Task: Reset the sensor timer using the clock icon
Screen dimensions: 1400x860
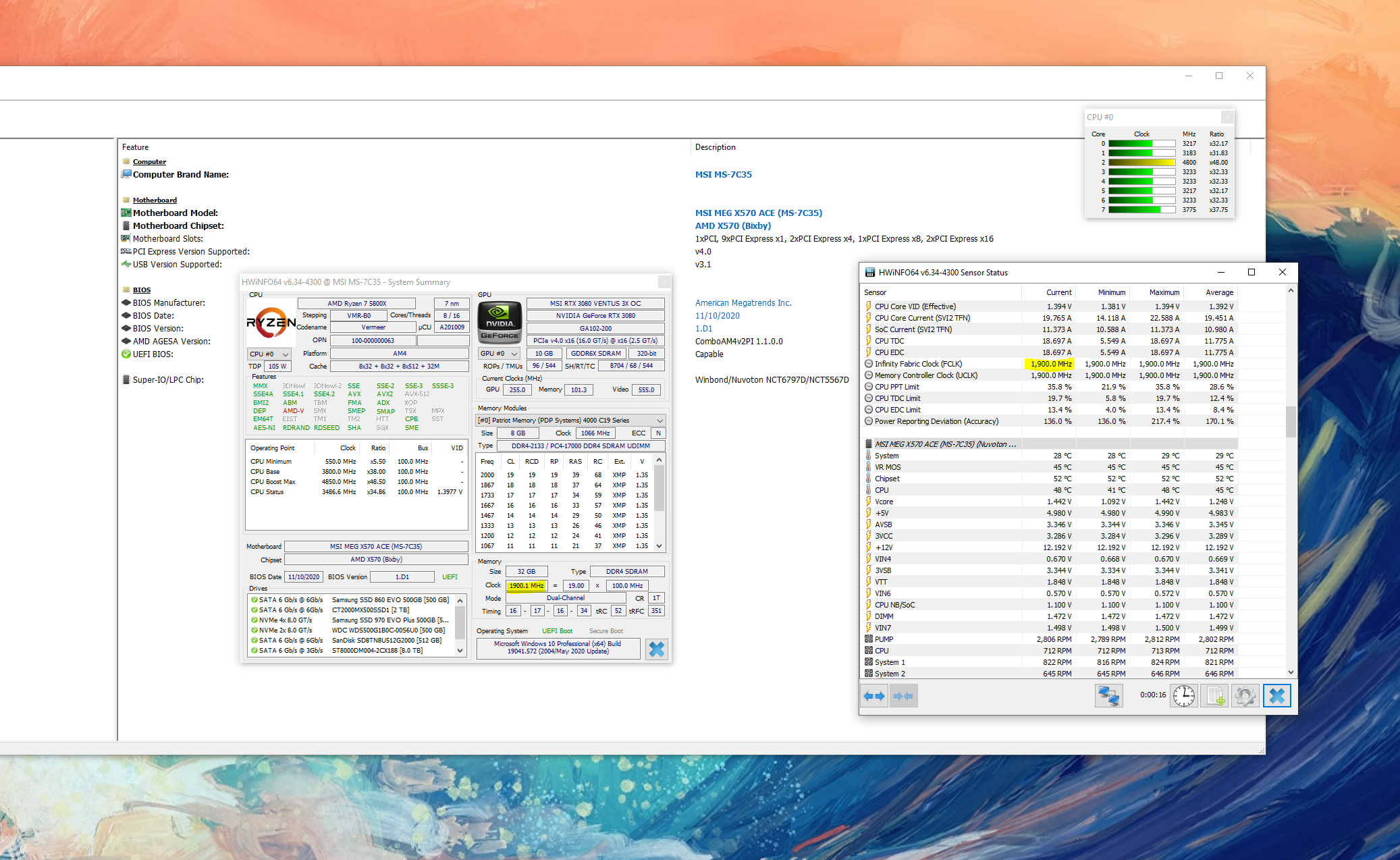Action: click(1184, 696)
